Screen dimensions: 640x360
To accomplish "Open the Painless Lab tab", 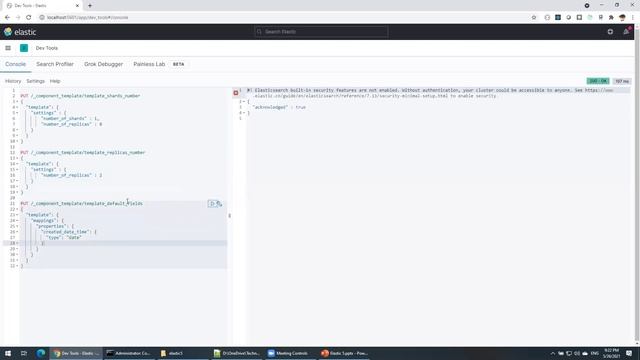I will (149, 64).
